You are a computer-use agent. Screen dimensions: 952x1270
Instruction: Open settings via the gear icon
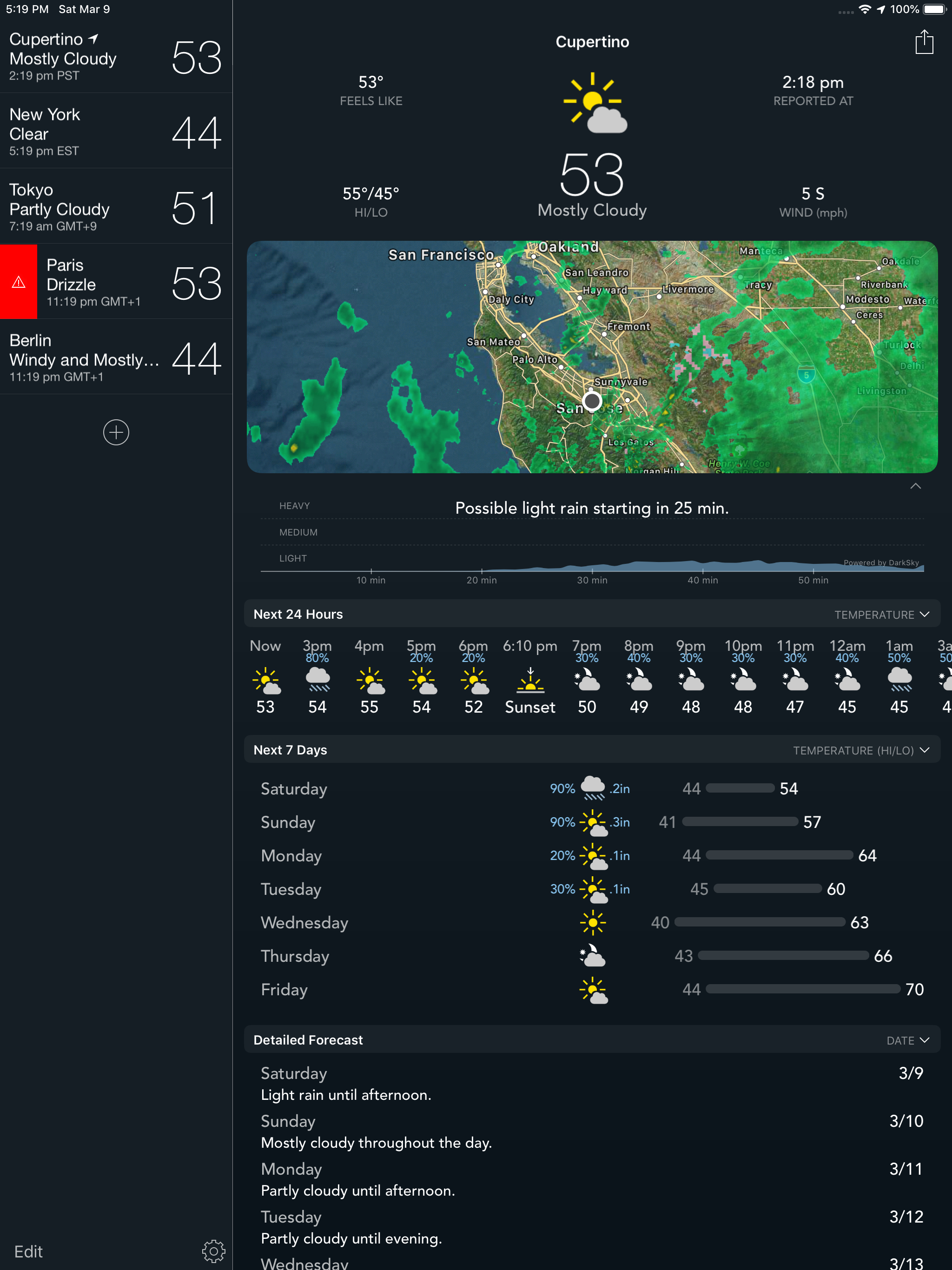213,1250
